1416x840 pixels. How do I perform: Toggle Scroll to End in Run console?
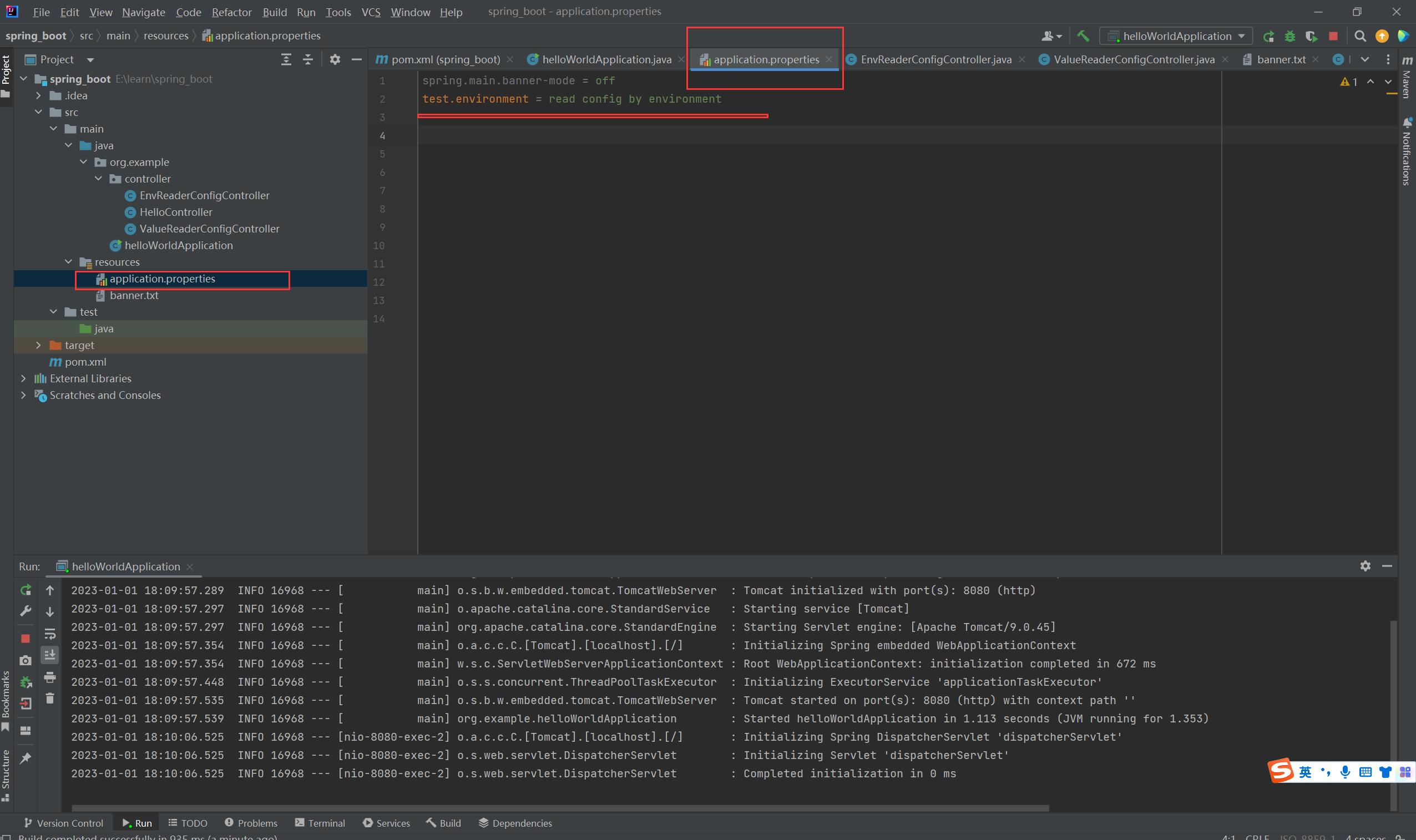(50, 655)
